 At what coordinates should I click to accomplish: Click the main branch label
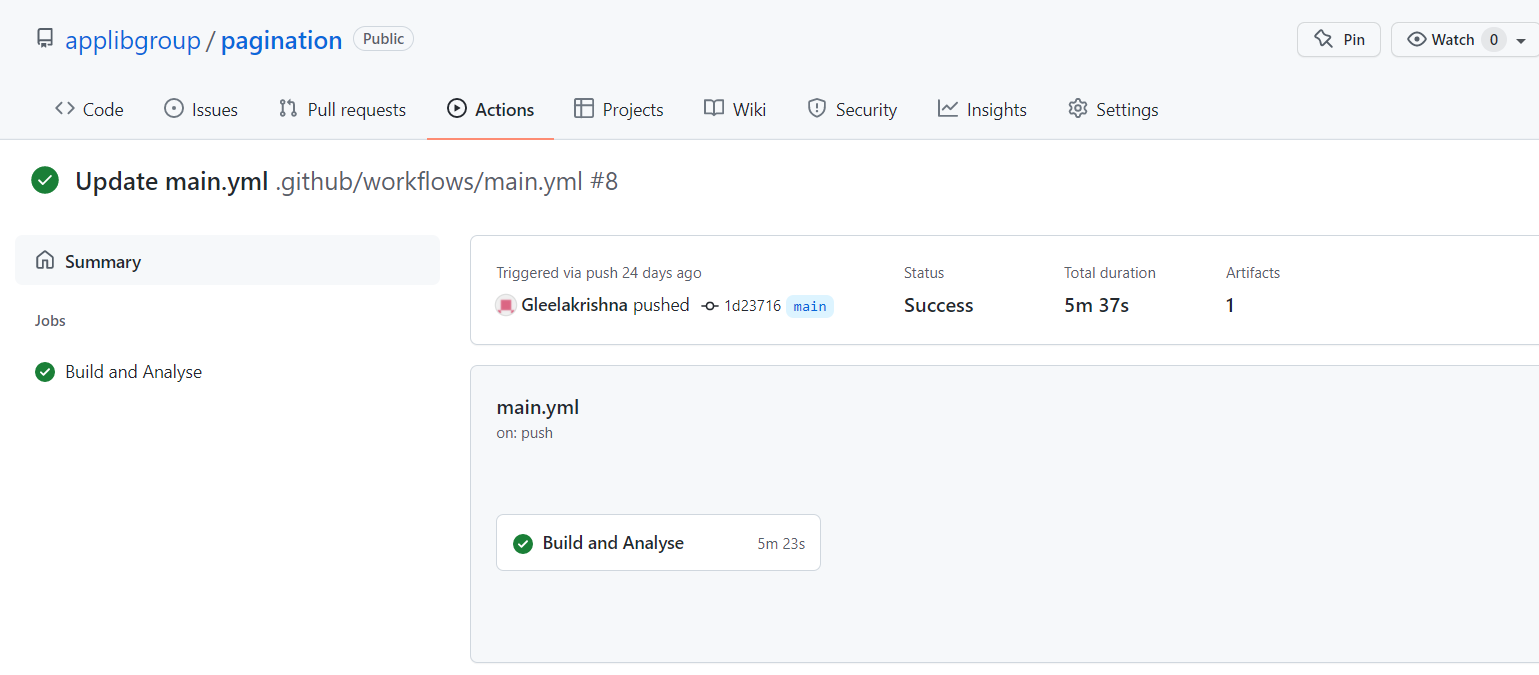pos(810,306)
